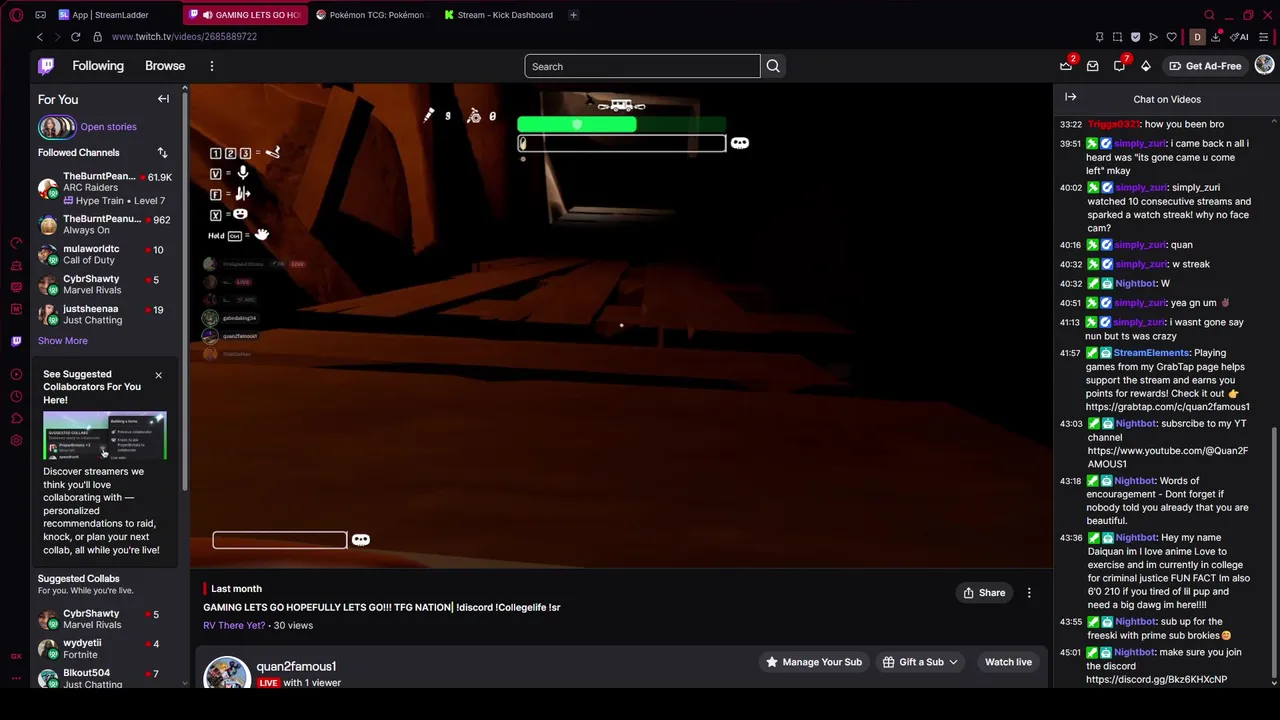1280x720 pixels.
Task: Click the browser address bar URL
Action: click(184, 37)
